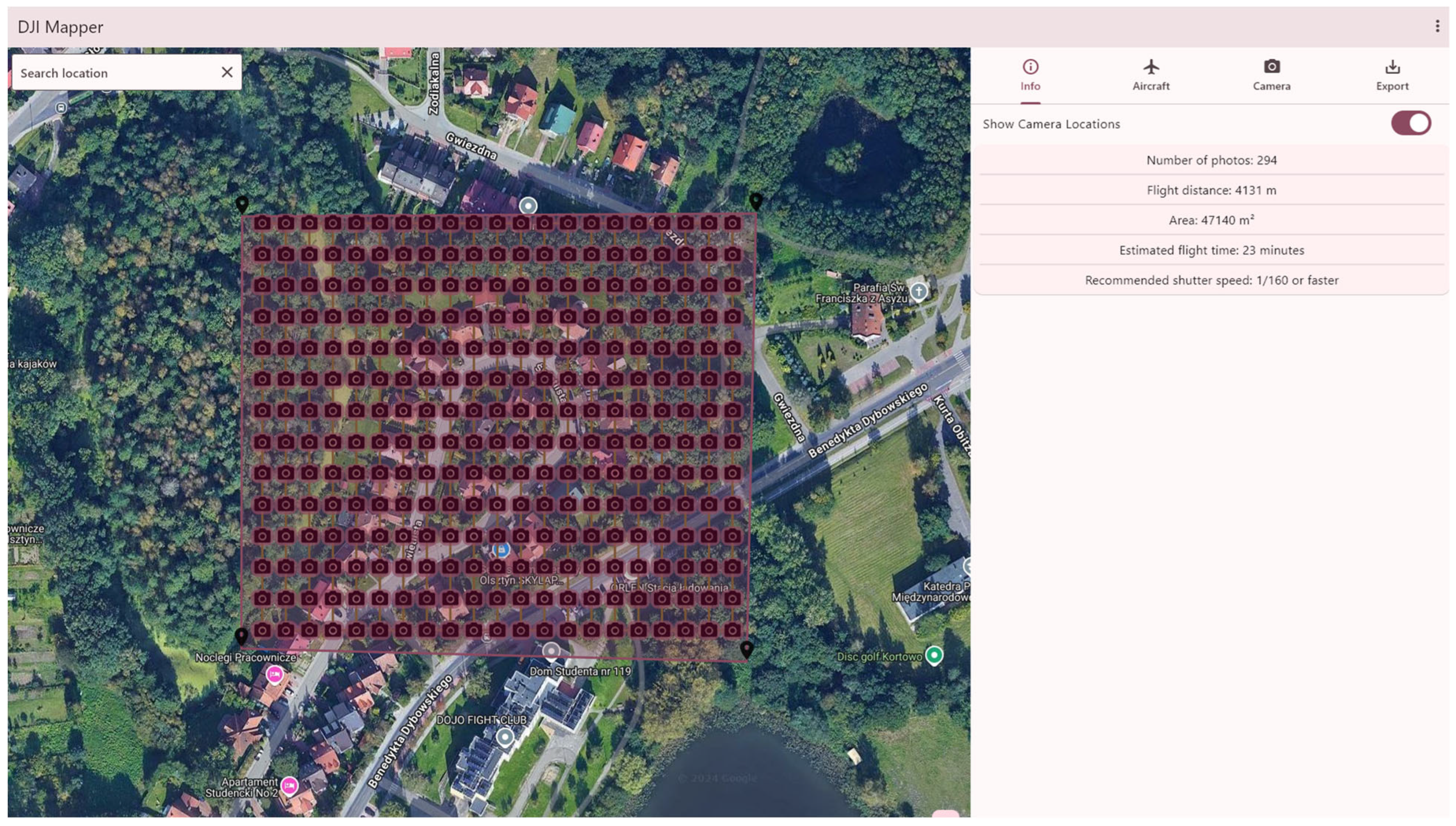Click the Estimated flight time row
This screenshot has height=826, width=1456.
(1211, 250)
